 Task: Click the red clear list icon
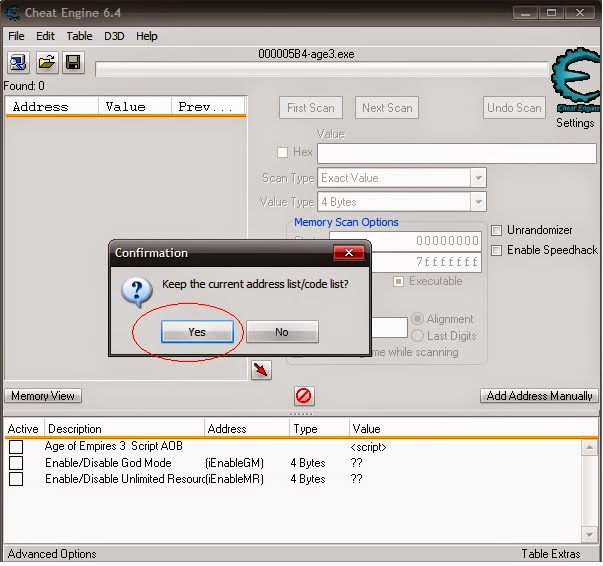point(304,396)
